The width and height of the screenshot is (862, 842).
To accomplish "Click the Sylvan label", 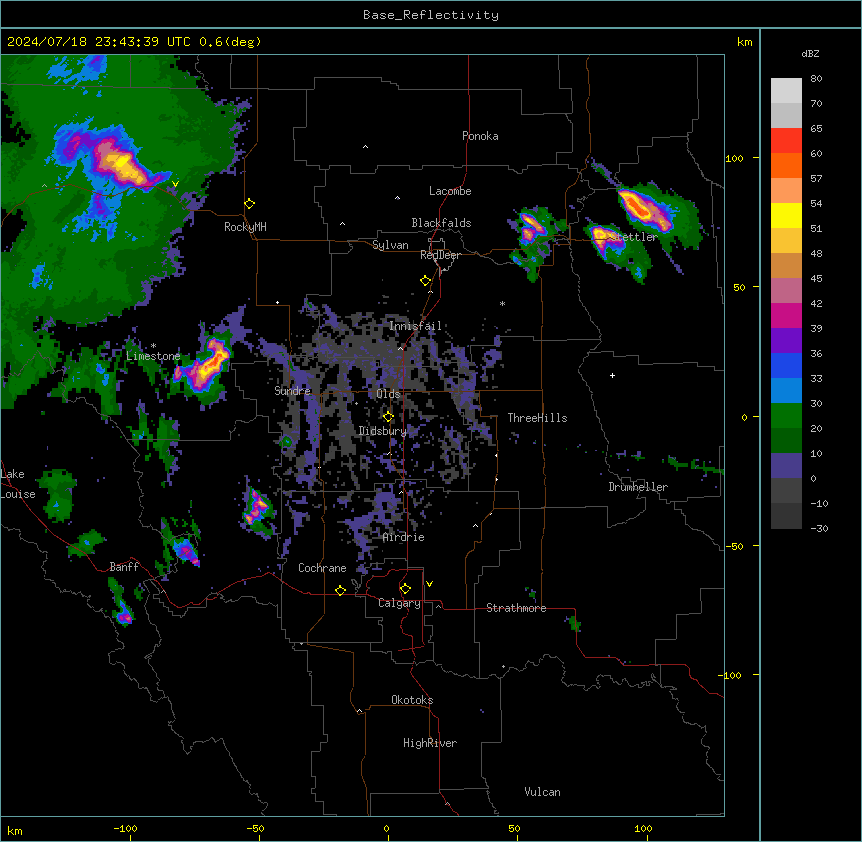I will 390,246.
